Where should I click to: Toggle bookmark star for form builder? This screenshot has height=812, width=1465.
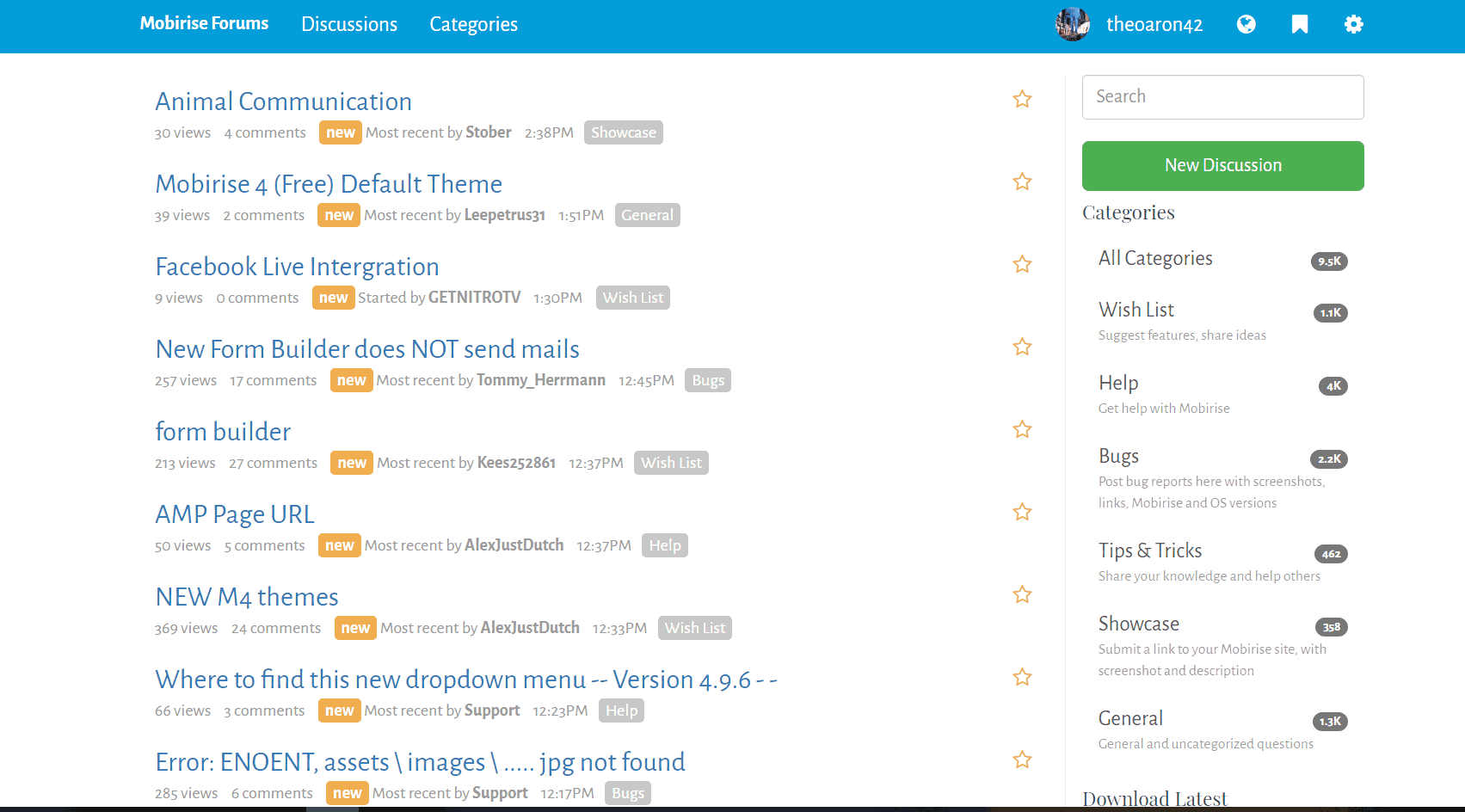(1022, 429)
